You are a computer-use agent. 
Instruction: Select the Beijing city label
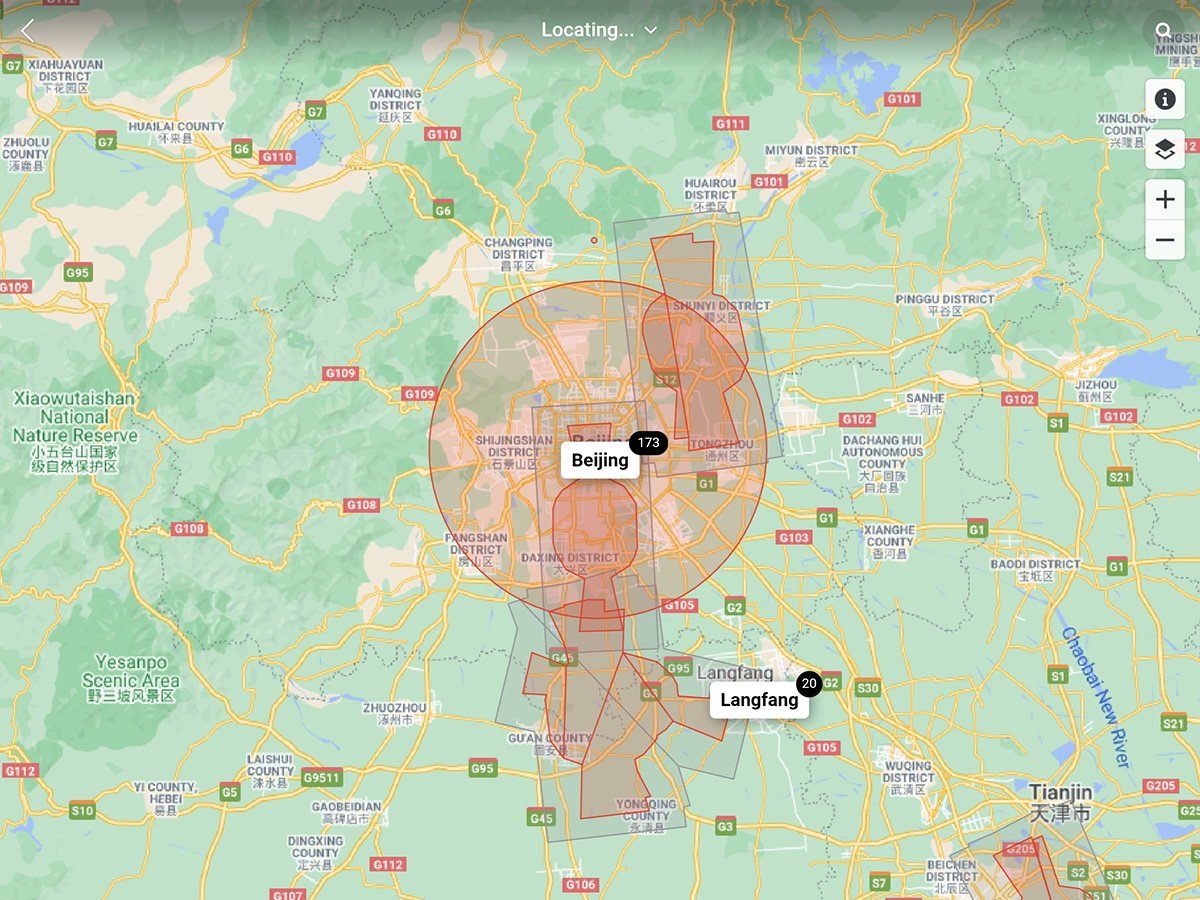tap(600, 461)
